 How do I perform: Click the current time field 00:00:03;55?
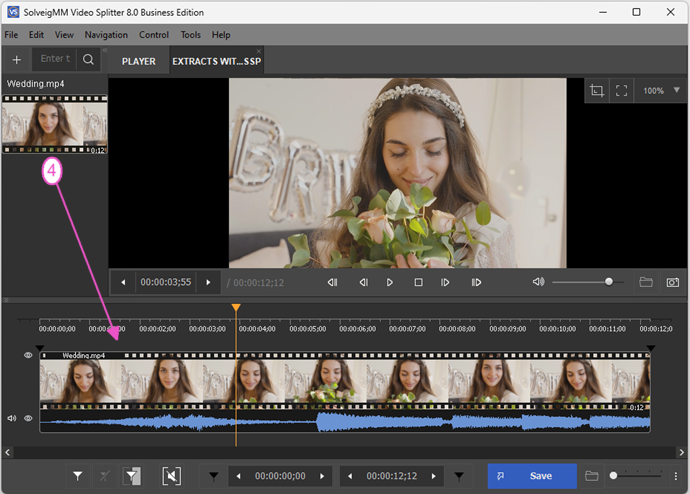[x=165, y=282]
